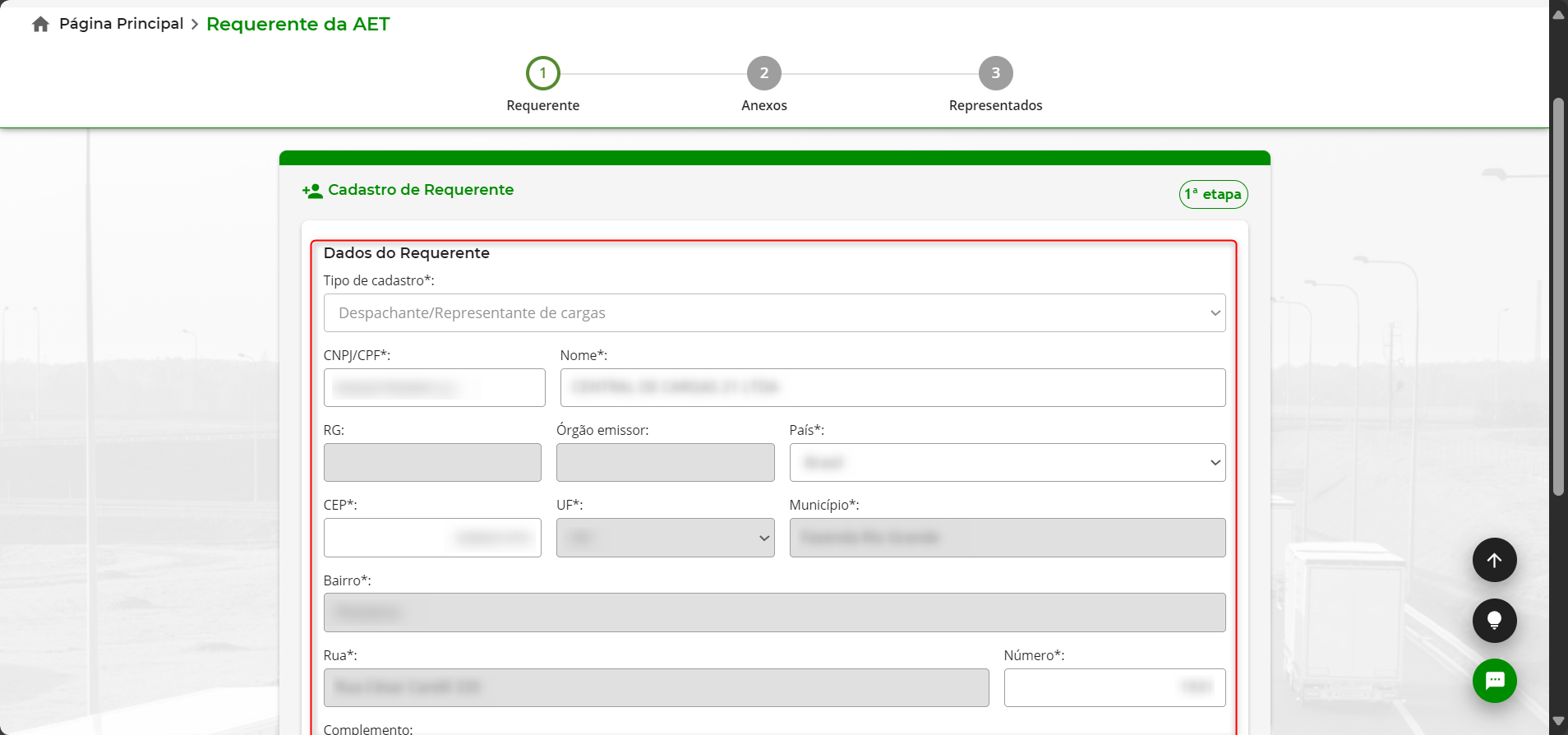Click the page vertical scrollbar thumb
1568x735 pixels.
point(1557,296)
